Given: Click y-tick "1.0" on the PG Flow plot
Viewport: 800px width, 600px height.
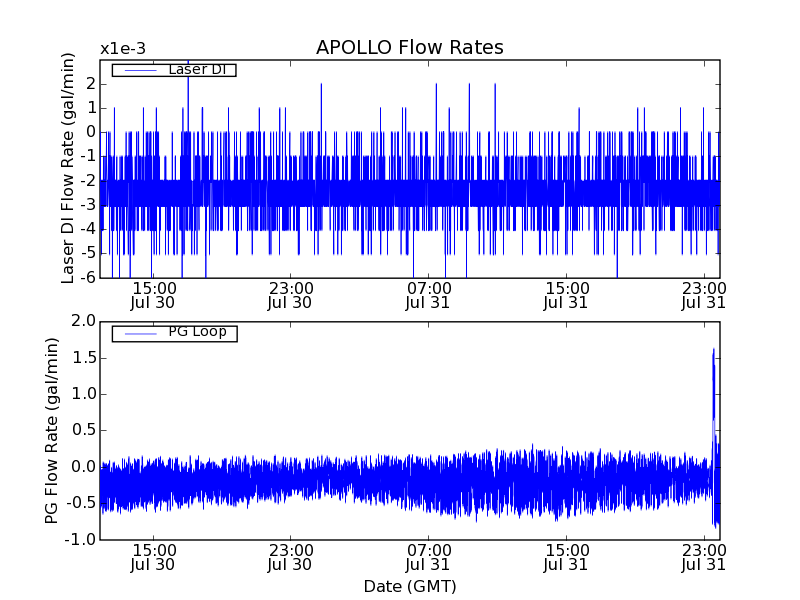Looking at the screenshot, I should (x=84, y=394).
